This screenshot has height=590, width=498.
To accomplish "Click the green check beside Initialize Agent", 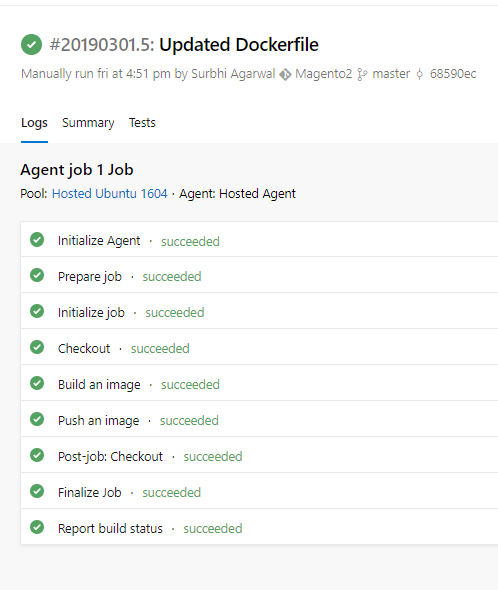I will click(37, 240).
